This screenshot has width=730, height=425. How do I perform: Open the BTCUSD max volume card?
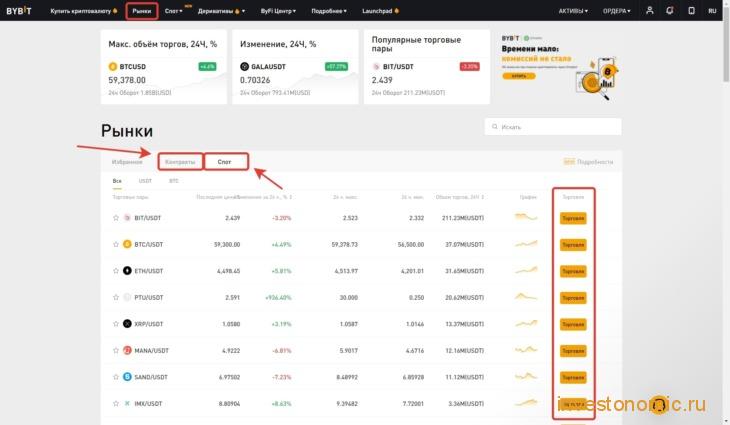coord(163,67)
